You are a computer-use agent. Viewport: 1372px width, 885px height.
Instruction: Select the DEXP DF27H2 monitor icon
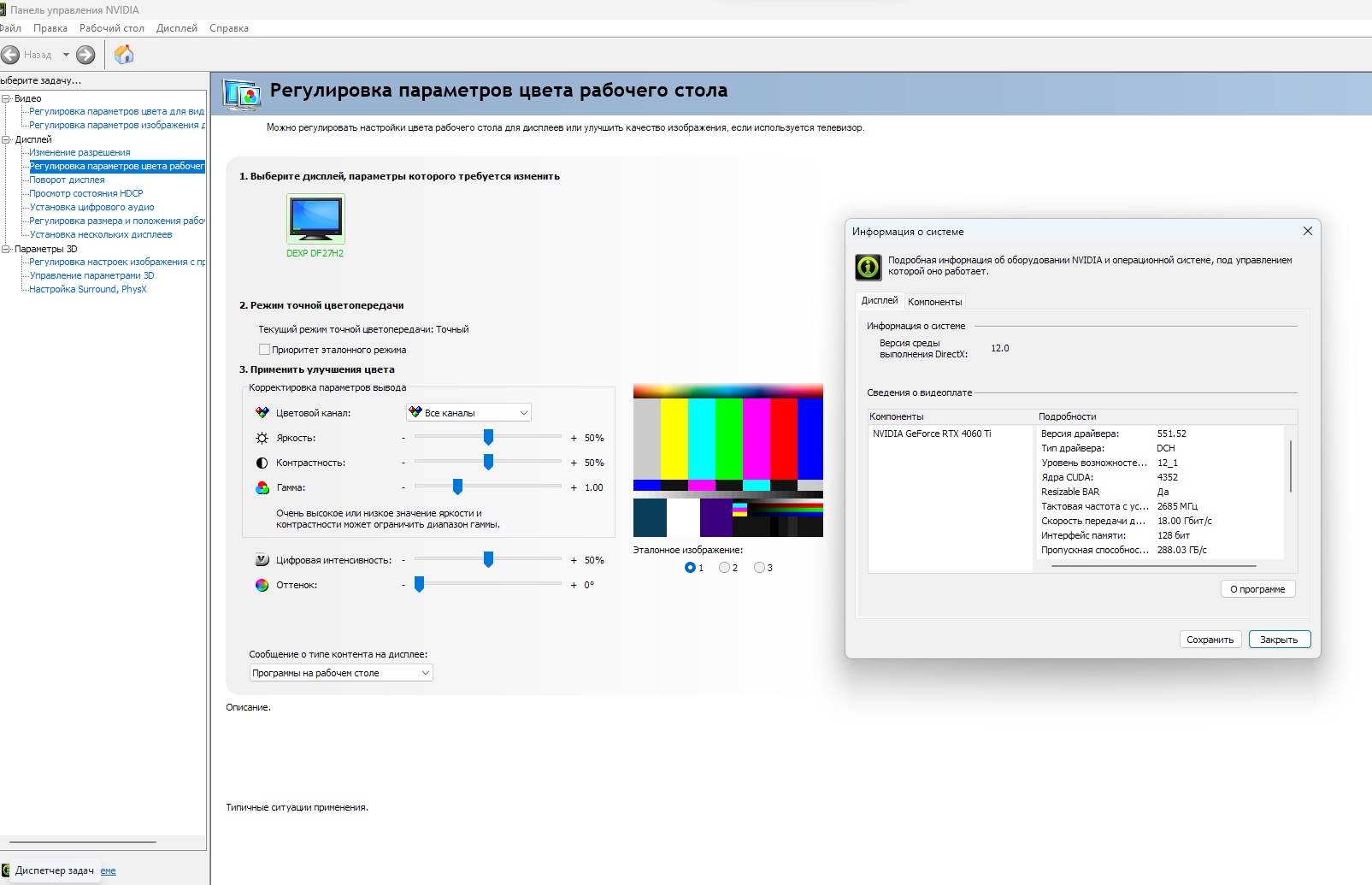point(315,219)
